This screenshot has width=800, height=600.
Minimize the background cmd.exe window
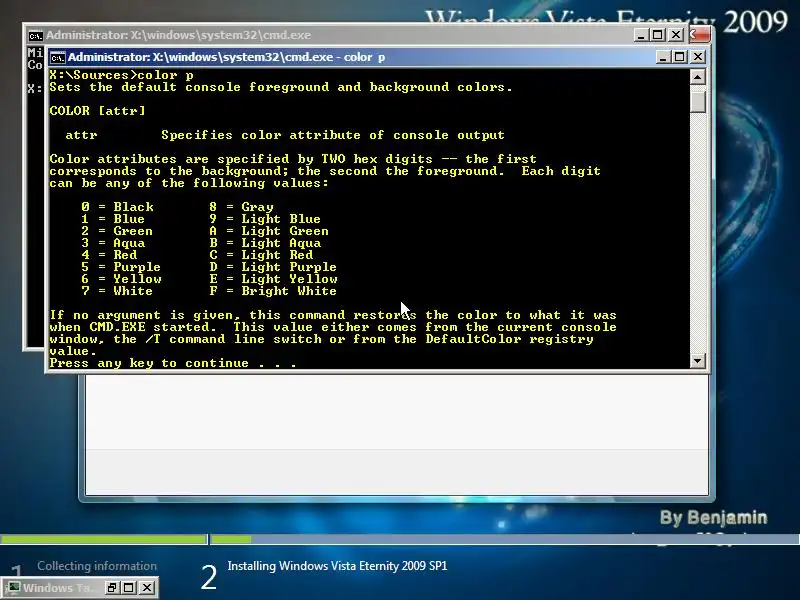[641, 35]
